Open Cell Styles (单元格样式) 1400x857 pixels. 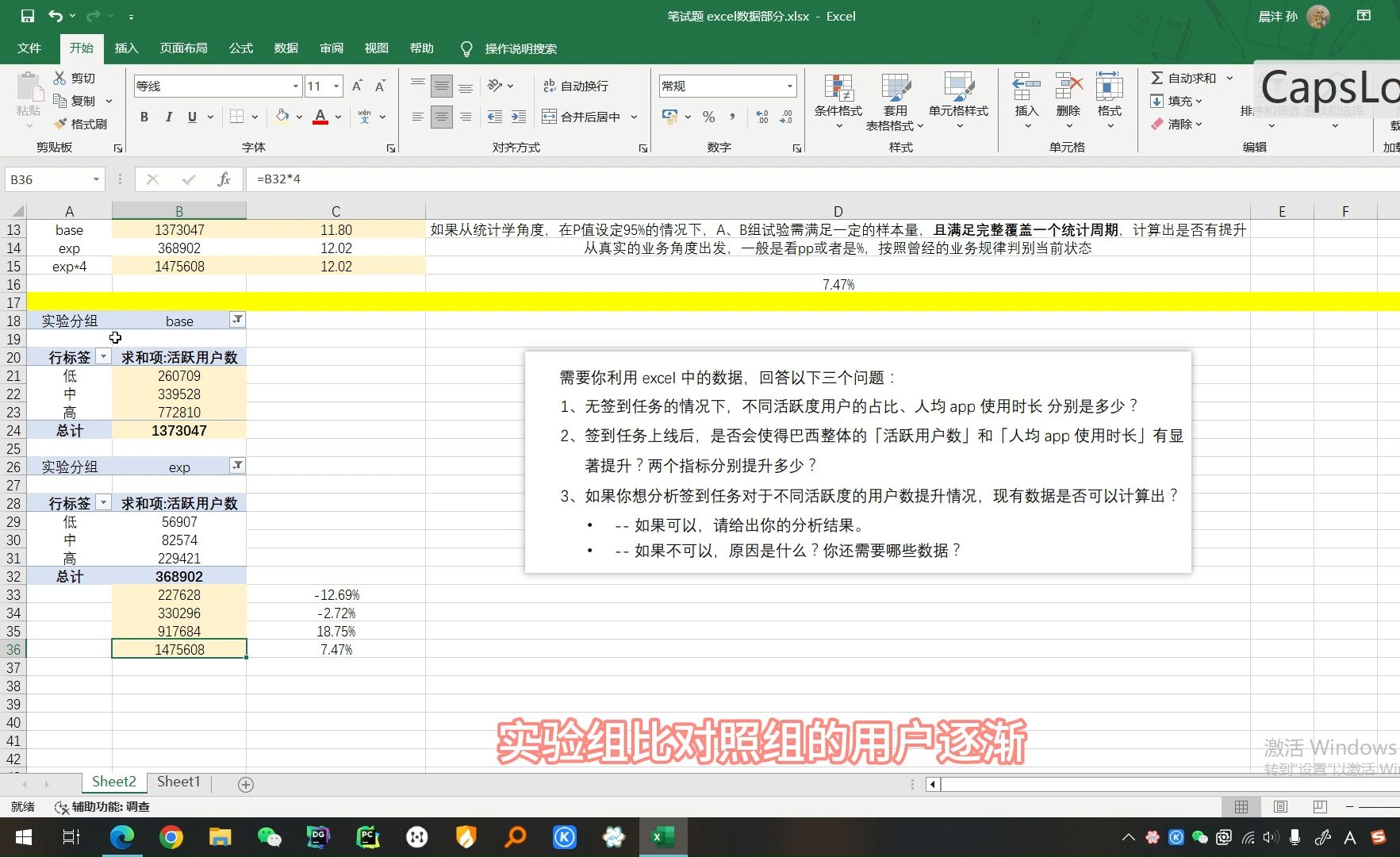click(958, 102)
